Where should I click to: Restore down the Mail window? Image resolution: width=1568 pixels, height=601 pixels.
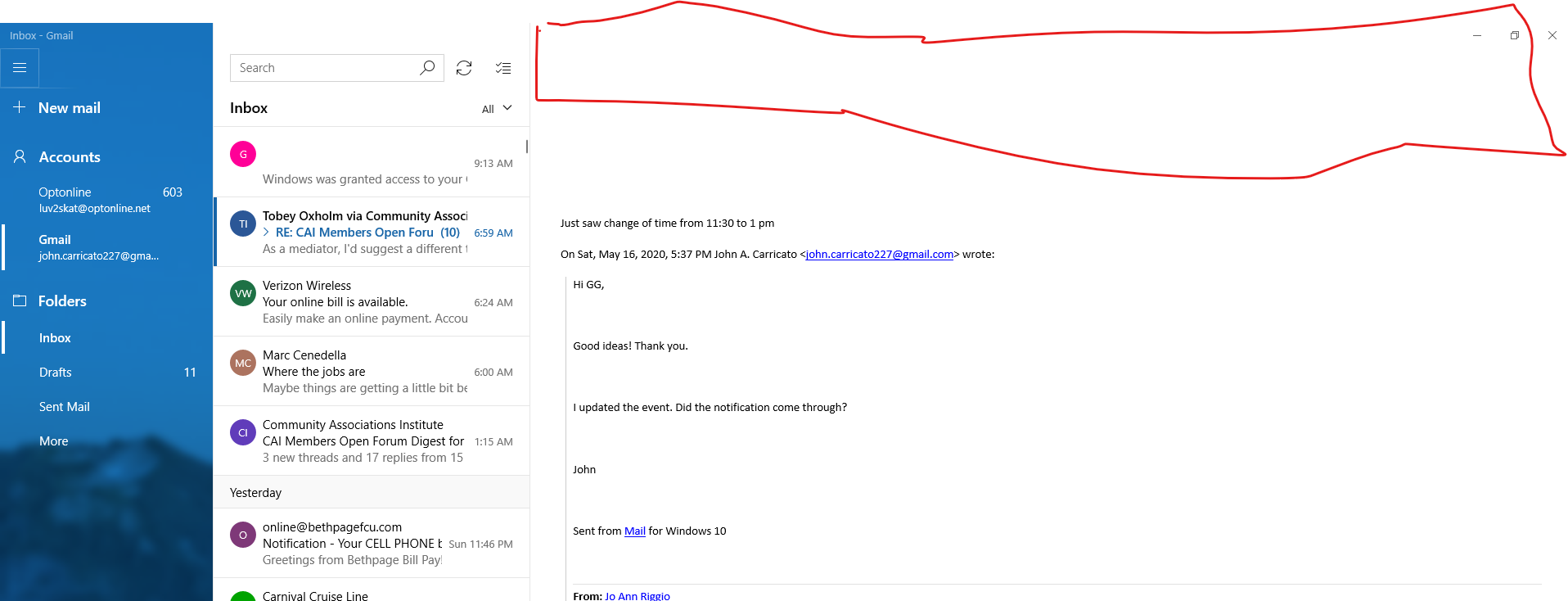(1515, 35)
